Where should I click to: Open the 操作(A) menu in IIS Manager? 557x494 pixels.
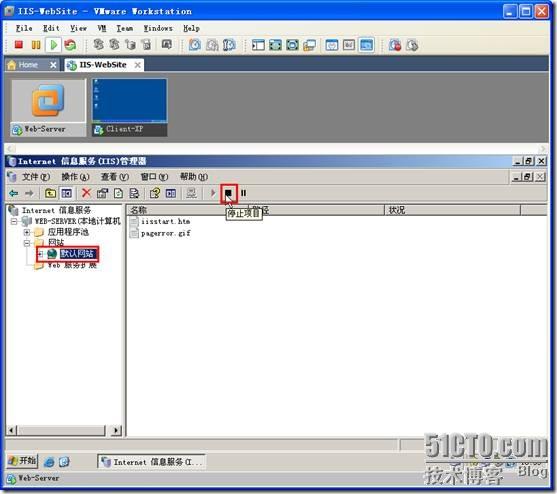[x=75, y=177]
